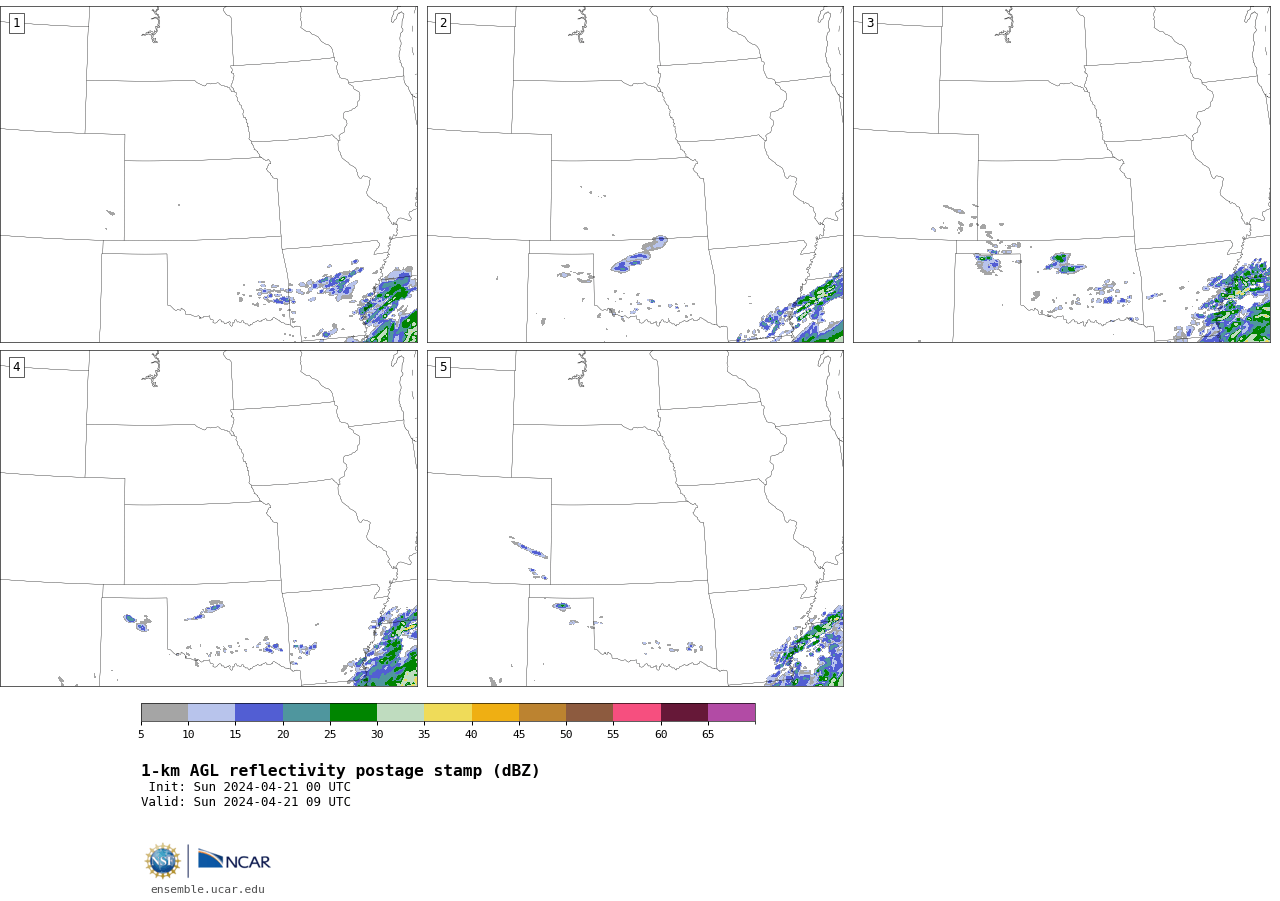This screenshot has width=1280, height=901.
Task: Click colorbar tick label 50
Action: [x=566, y=735]
